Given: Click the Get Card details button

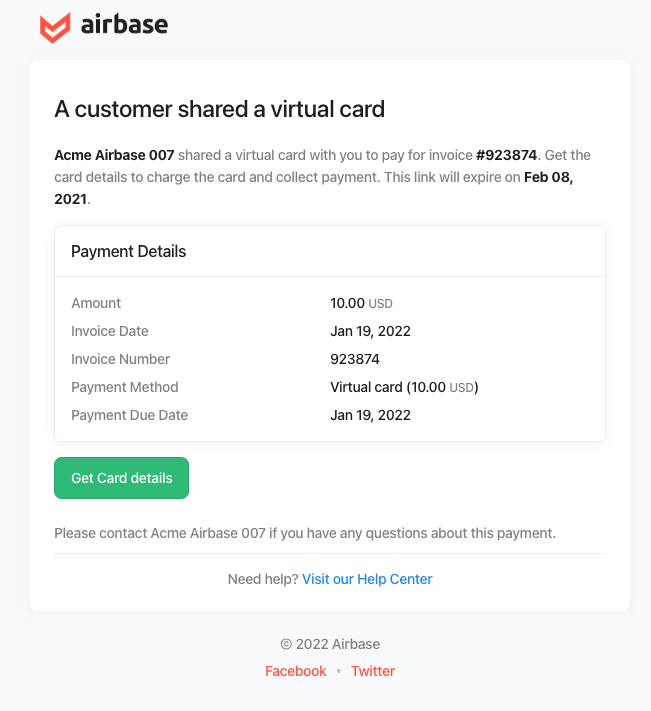Looking at the screenshot, I should (x=121, y=478).
